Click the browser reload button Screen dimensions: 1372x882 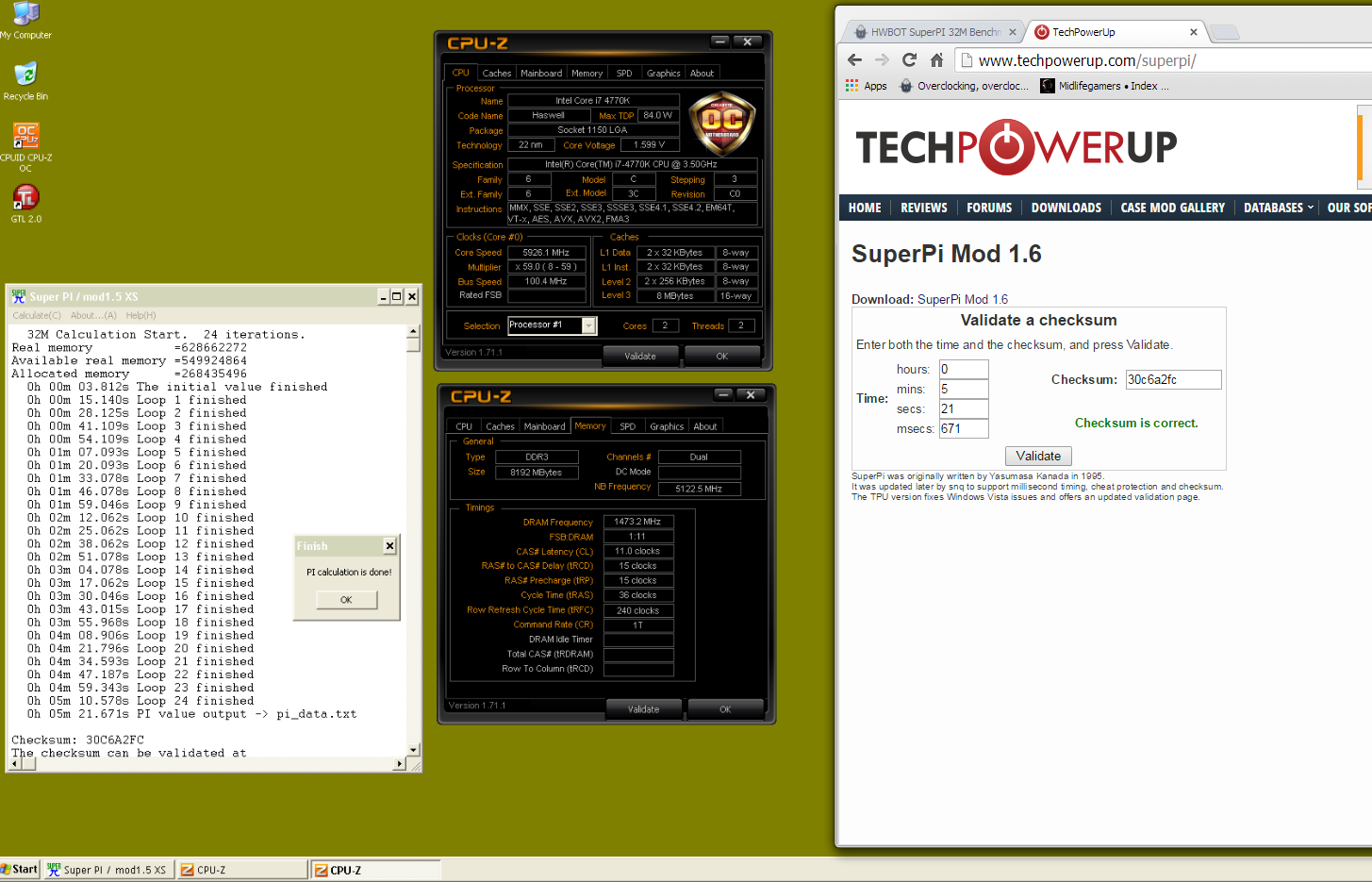tap(909, 60)
